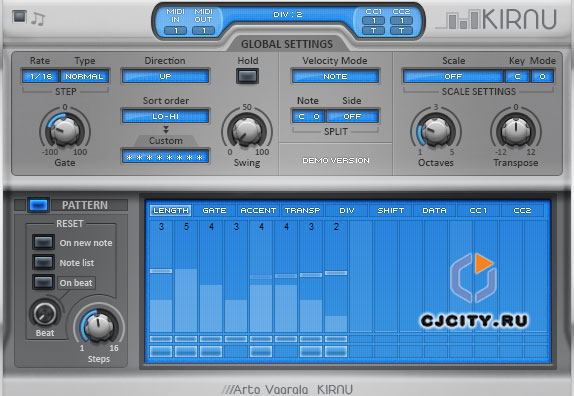Click the Octaves knob
The height and width of the screenshot is (396, 574).
coord(436,130)
